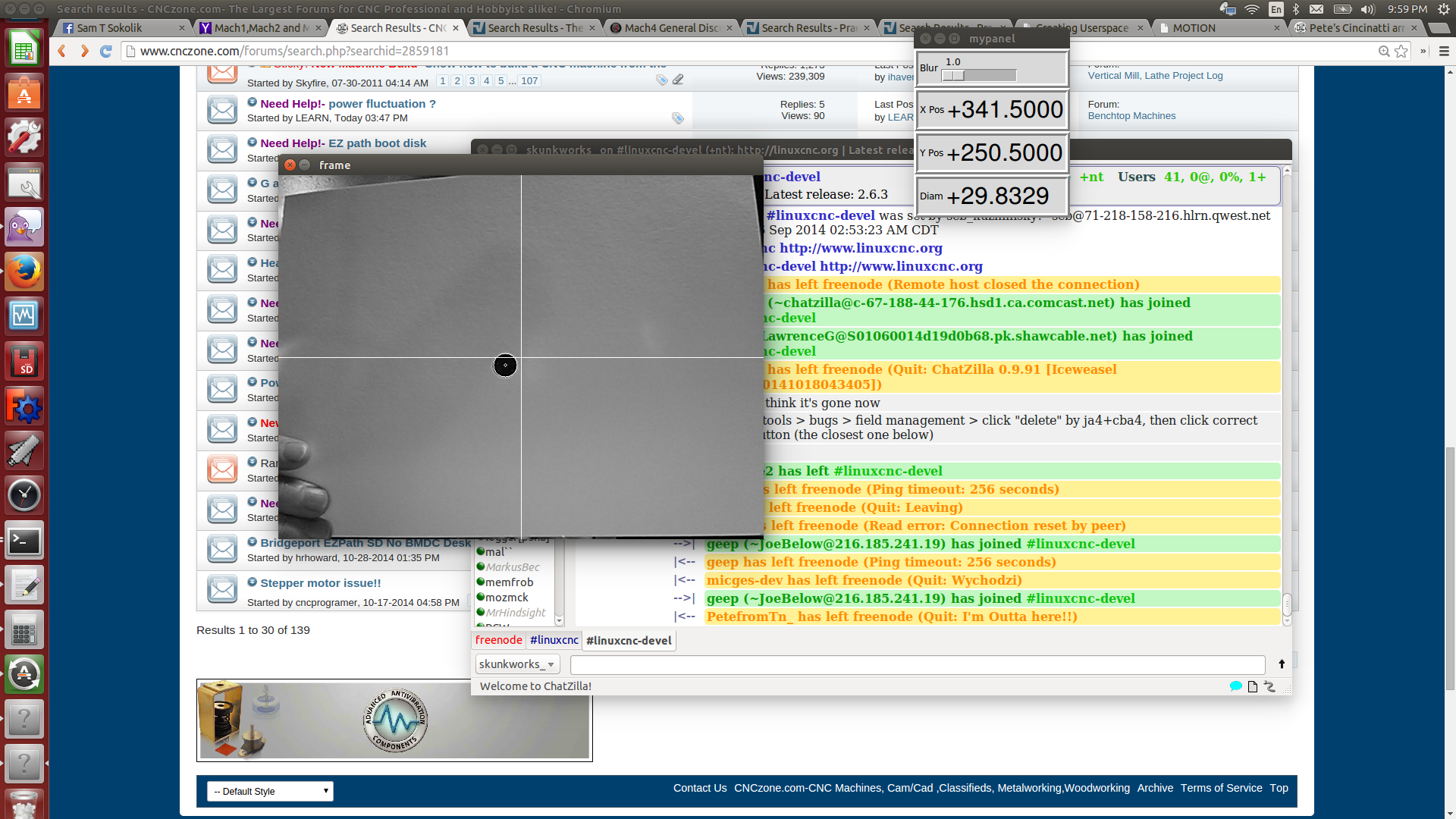Open the Calculator from the dock
1456x819 pixels.
tap(24, 629)
